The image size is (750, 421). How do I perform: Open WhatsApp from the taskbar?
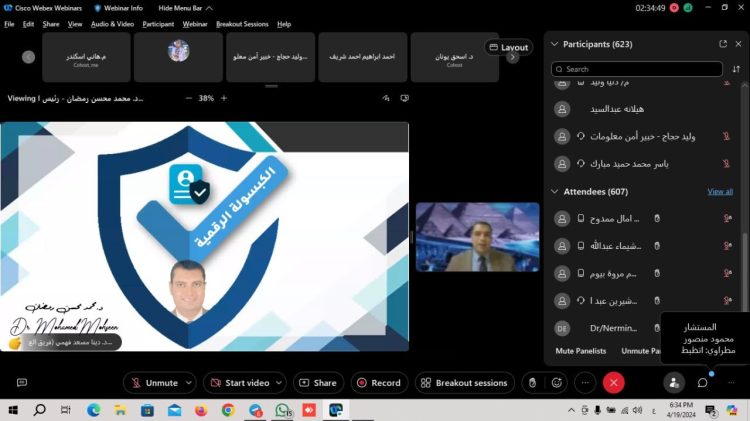[x=283, y=410]
